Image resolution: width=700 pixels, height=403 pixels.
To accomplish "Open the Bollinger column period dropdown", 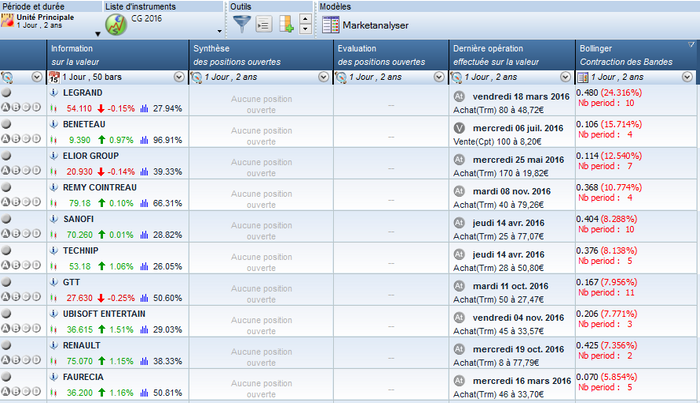I will pos(687,77).
